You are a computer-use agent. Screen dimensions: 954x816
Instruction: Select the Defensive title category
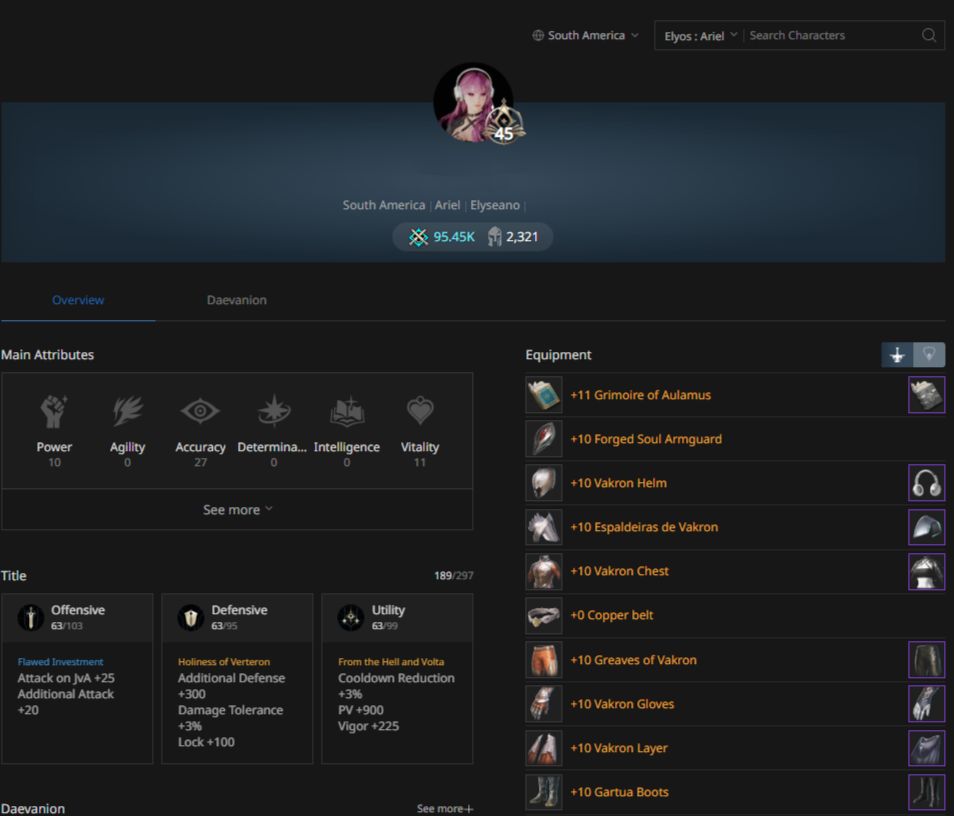[237, 618]
